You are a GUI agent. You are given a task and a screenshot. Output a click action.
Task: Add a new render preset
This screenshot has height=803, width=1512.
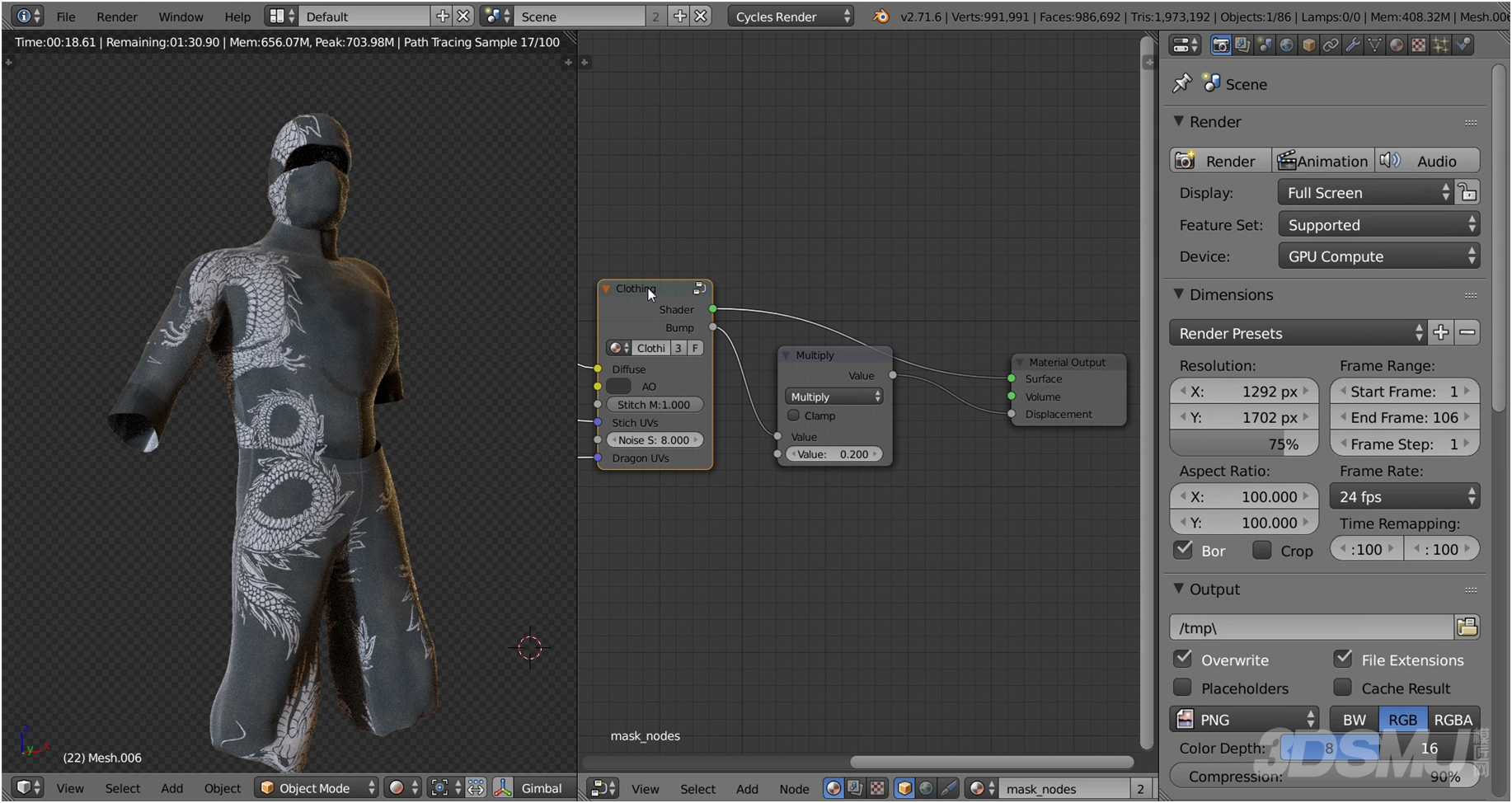click(1441, 333)
